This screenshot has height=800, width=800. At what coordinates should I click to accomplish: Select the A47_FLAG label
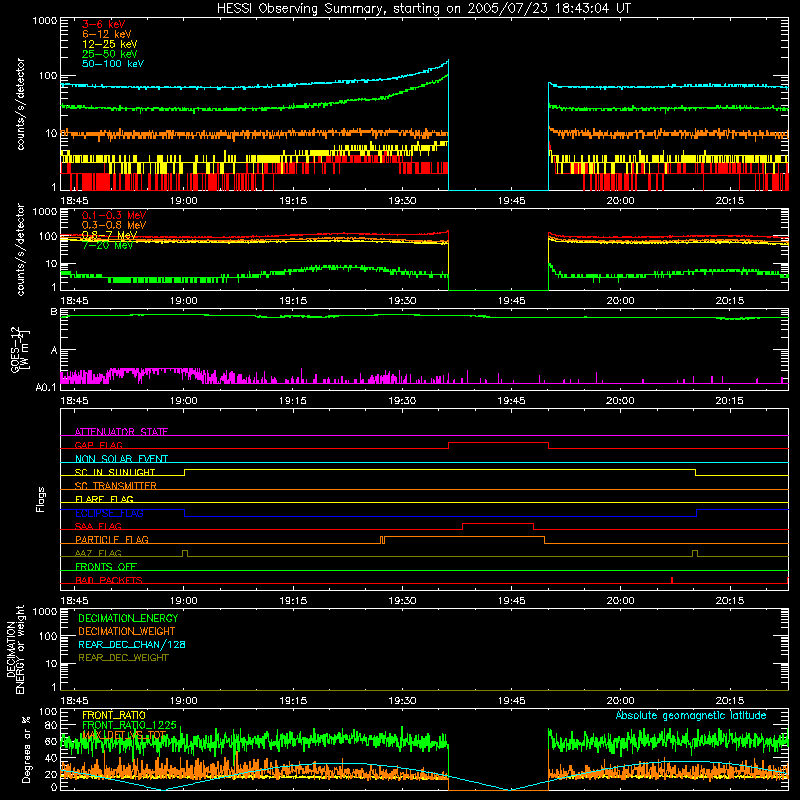[x=98, y=553]
